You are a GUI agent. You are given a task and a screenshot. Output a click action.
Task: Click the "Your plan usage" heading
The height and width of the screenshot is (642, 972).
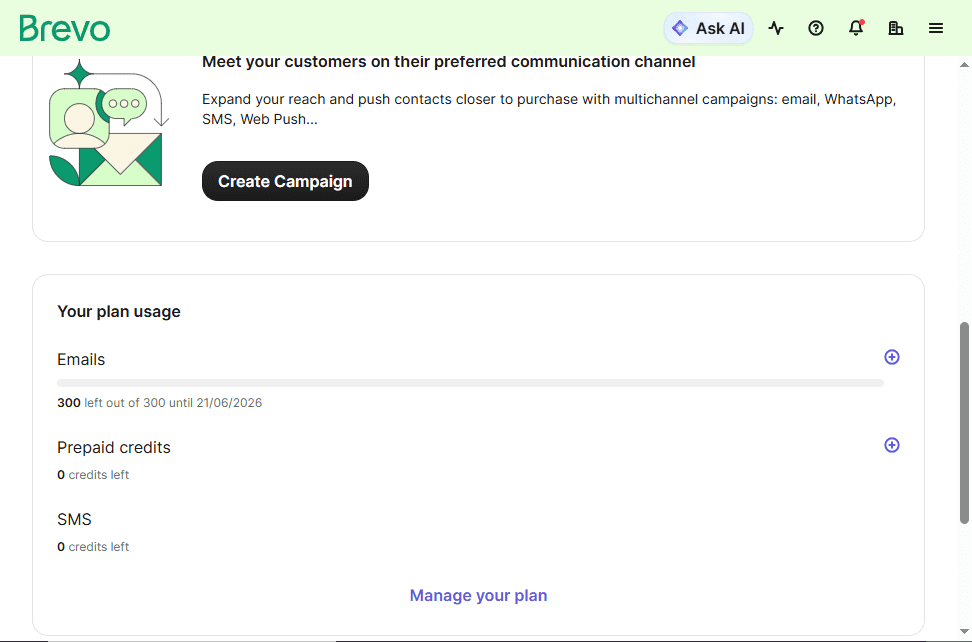coord(118,312)
